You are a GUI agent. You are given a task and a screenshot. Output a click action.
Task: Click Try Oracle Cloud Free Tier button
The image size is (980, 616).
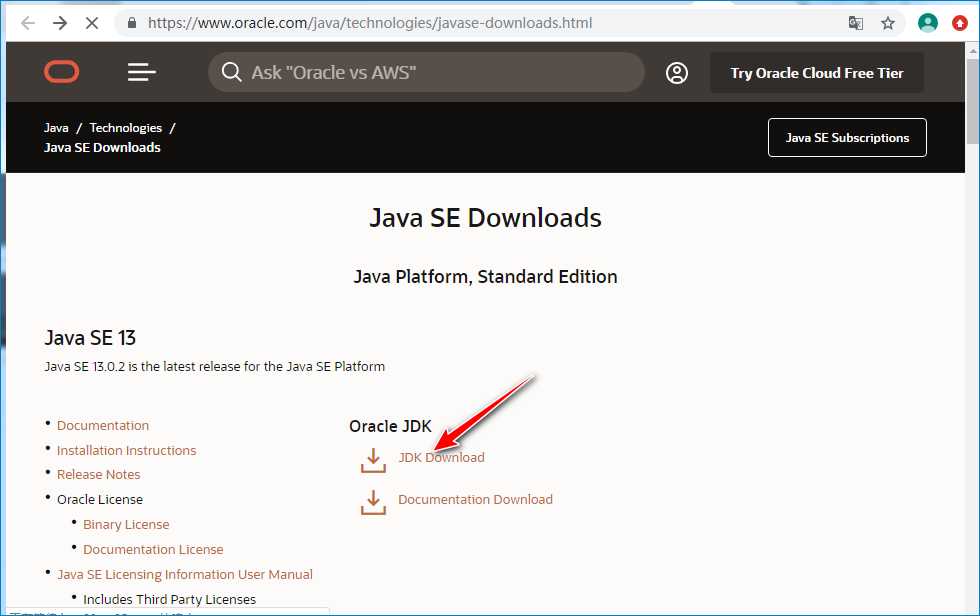coord(816,73)
